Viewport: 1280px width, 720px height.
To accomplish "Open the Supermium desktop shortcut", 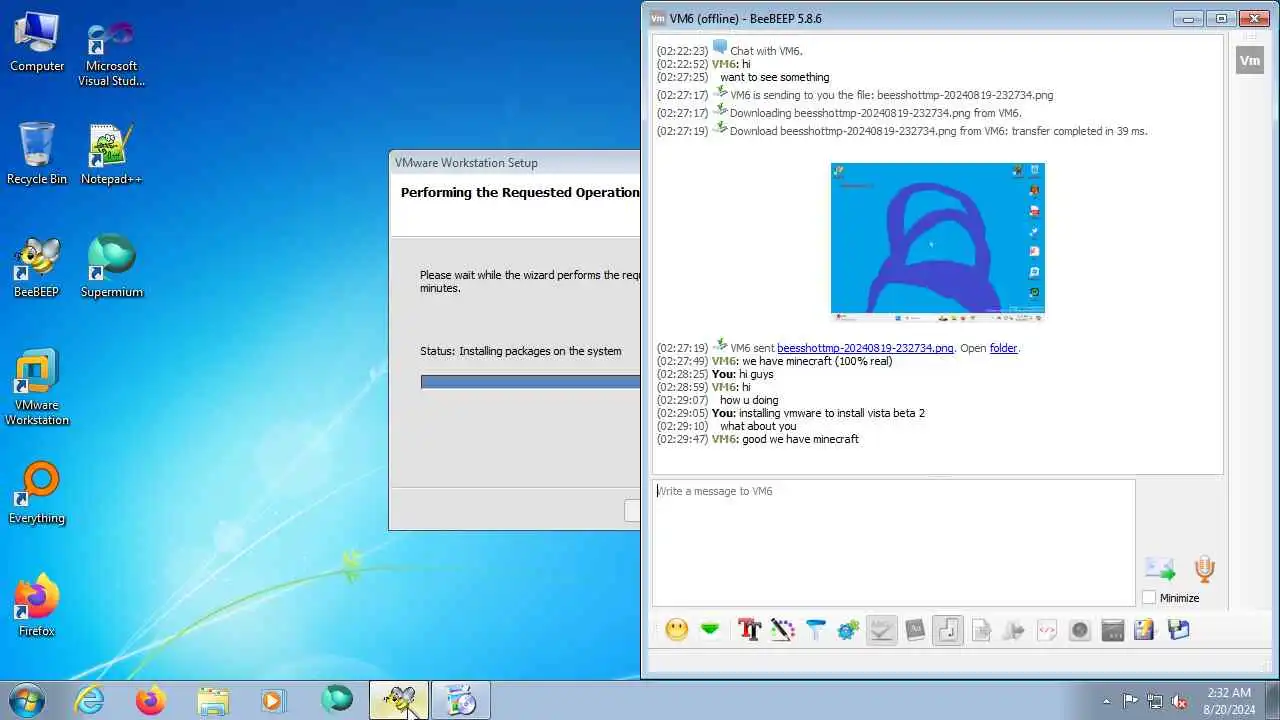I will pyautogui.click(x=112, y=267).
